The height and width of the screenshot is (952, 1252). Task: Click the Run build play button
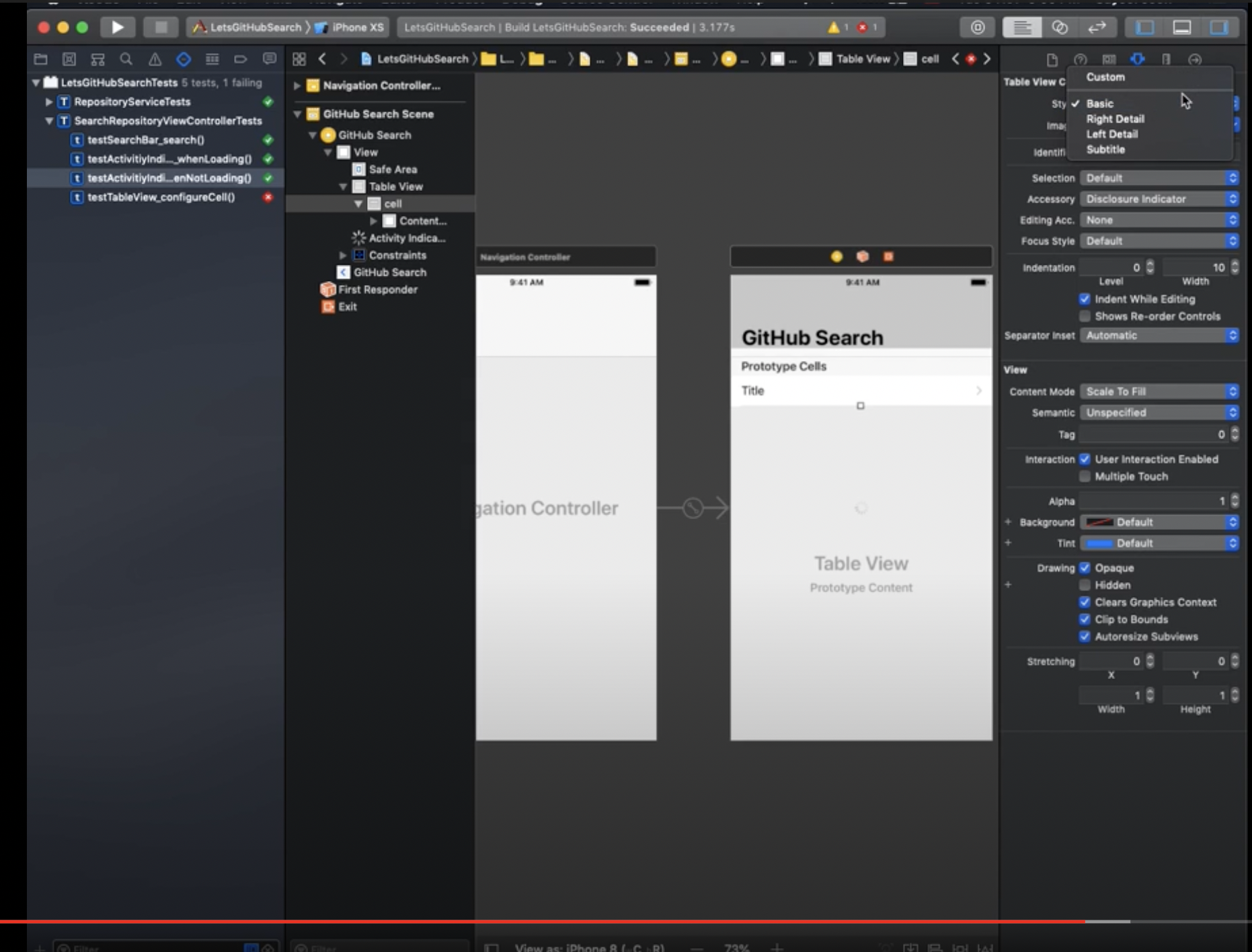click(x=117, y=28)
